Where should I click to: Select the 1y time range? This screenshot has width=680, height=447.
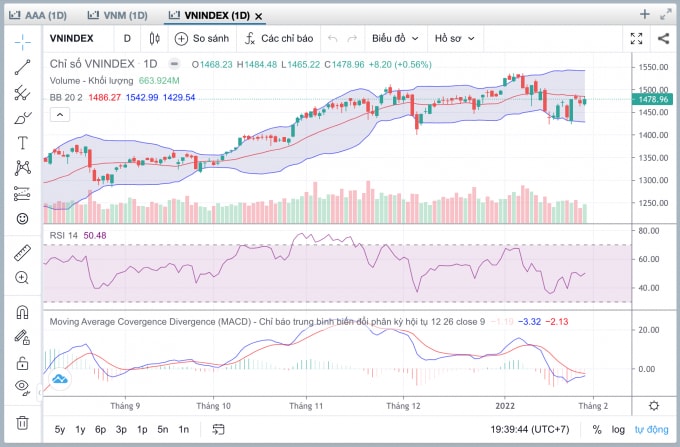point(80,430)
